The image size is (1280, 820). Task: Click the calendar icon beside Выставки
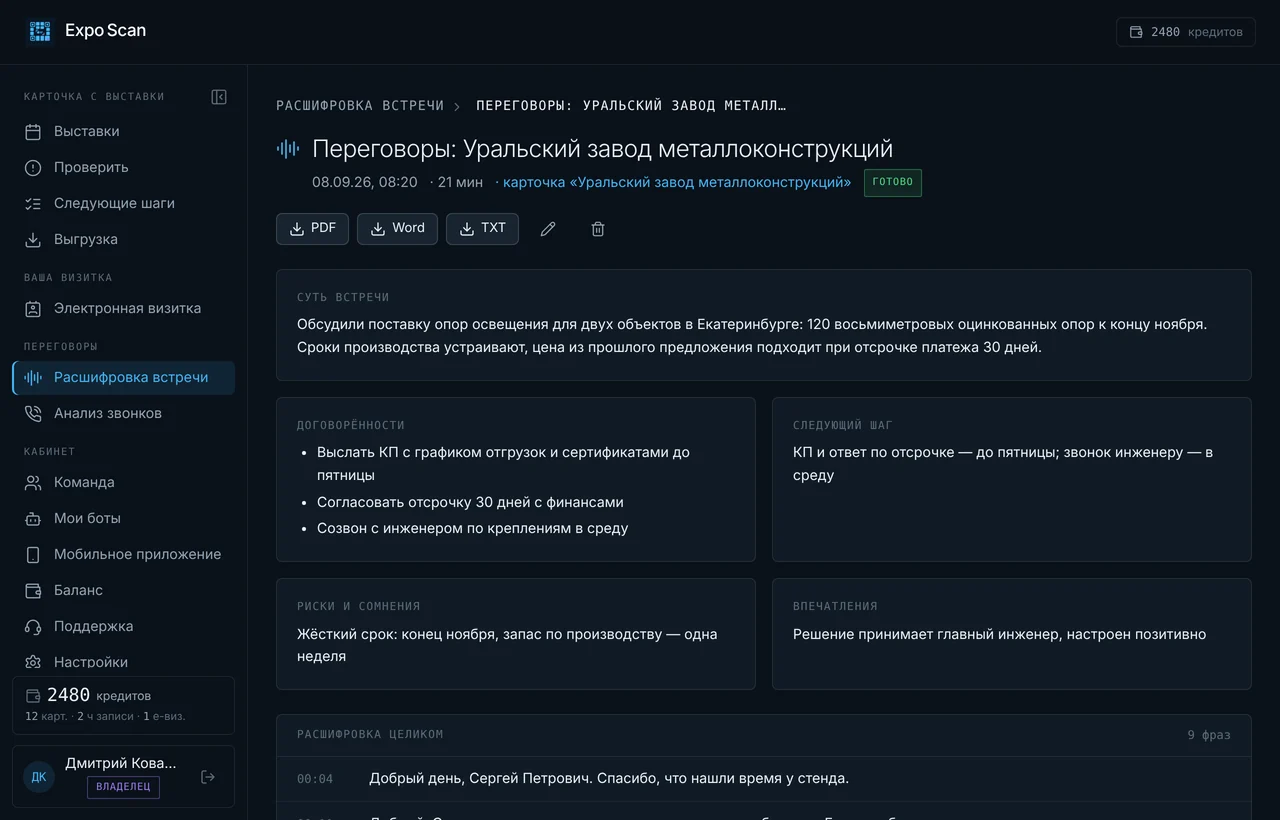(x=33, y=132)
